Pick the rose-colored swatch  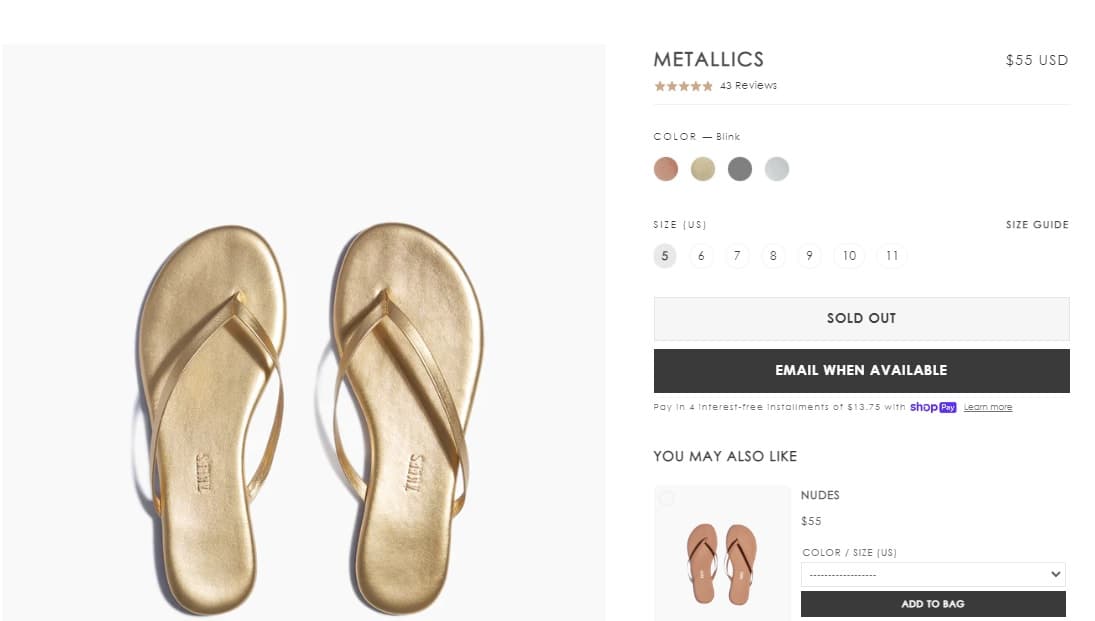(666, 169)
